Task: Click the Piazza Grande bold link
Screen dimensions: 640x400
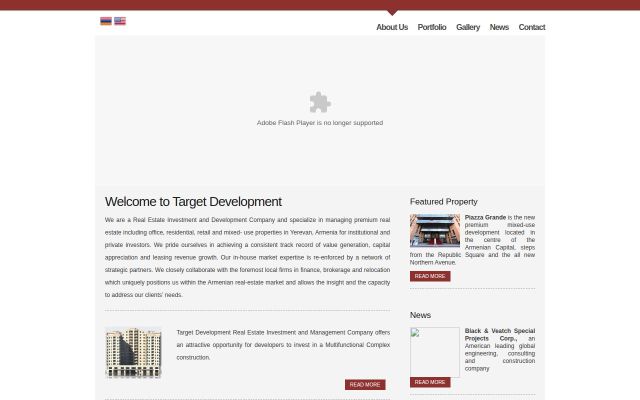Action: tap(485, 218)
